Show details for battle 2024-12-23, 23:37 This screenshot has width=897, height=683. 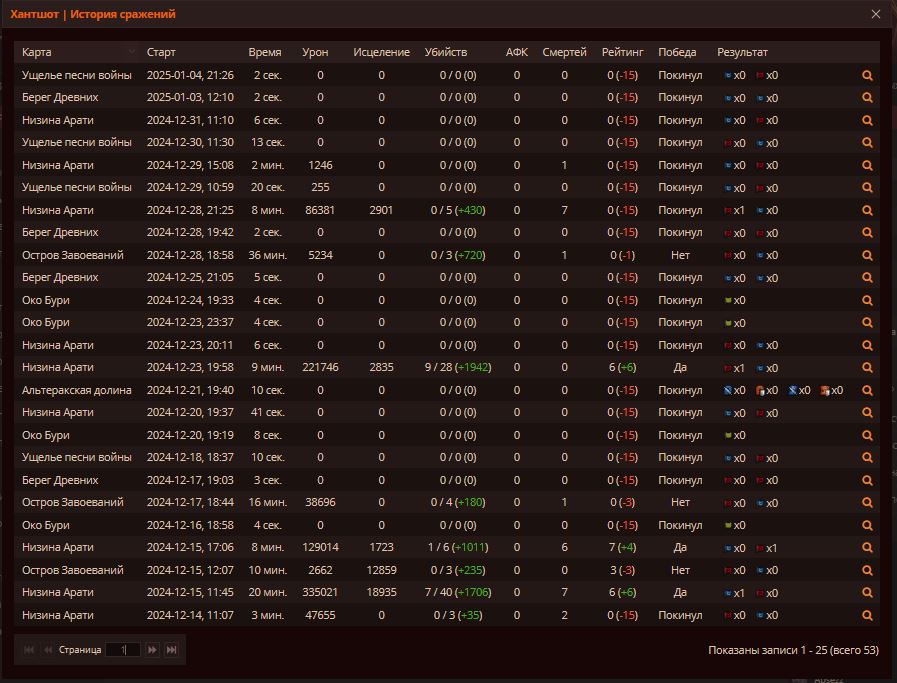(x=867, y=323)
